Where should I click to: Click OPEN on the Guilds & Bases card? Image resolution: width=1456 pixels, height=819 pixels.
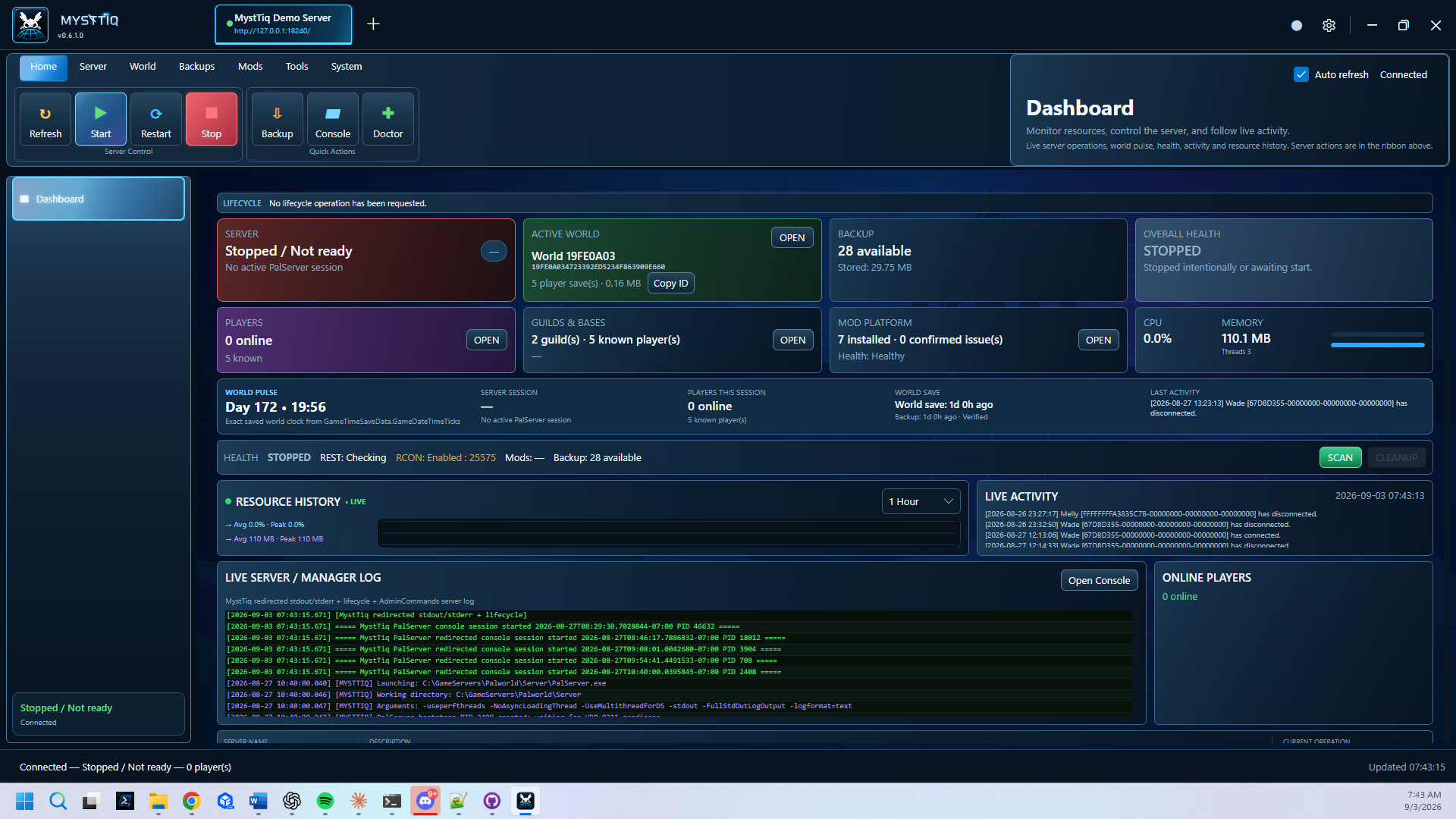(x=792, y=340)
